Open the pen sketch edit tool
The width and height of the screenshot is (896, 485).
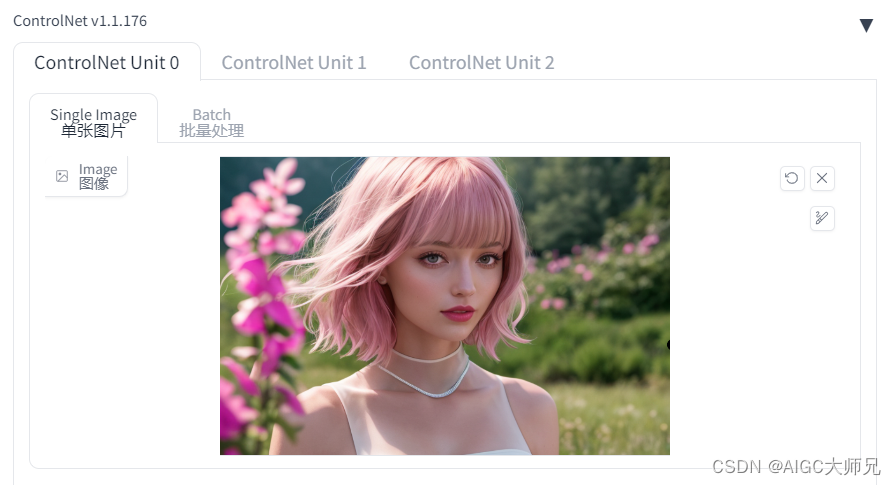(822, 218)
